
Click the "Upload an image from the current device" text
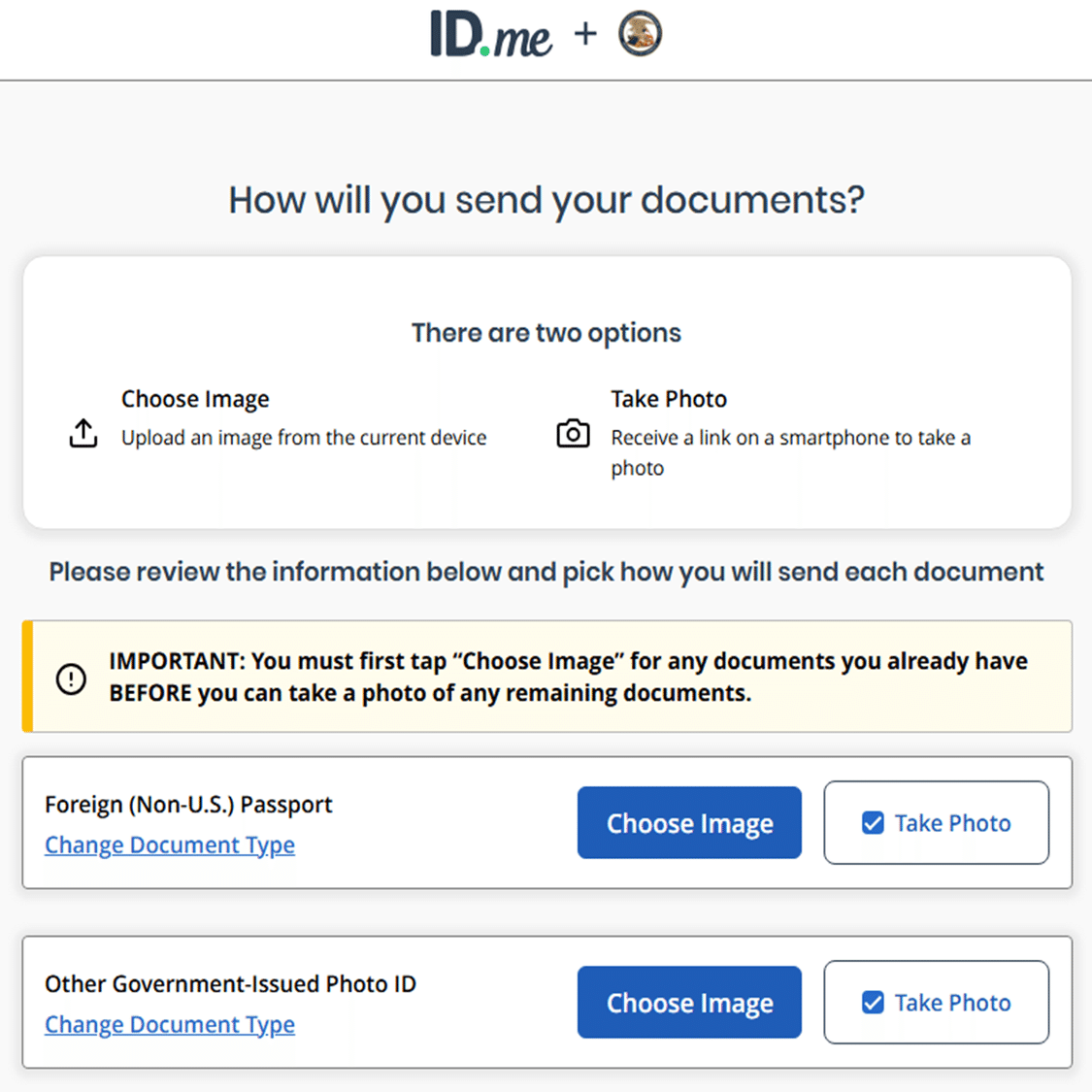[304, 438]
